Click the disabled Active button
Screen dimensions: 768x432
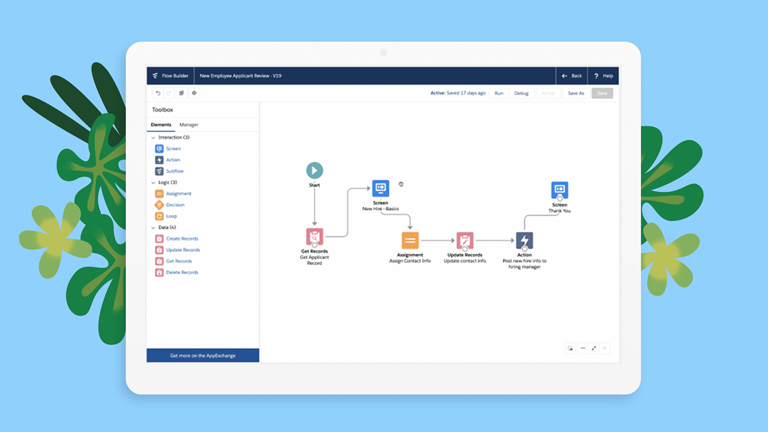(x=548, y=93)
